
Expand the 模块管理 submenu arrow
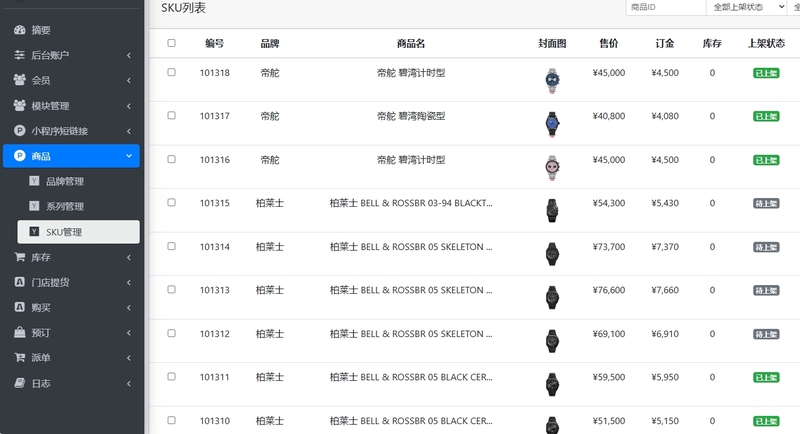[x=129, y=106]
